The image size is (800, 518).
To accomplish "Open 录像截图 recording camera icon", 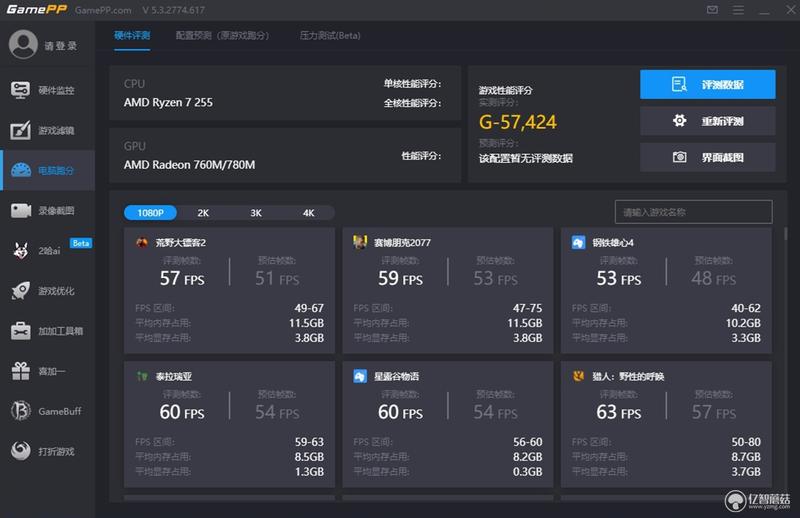I will [20, 210].
